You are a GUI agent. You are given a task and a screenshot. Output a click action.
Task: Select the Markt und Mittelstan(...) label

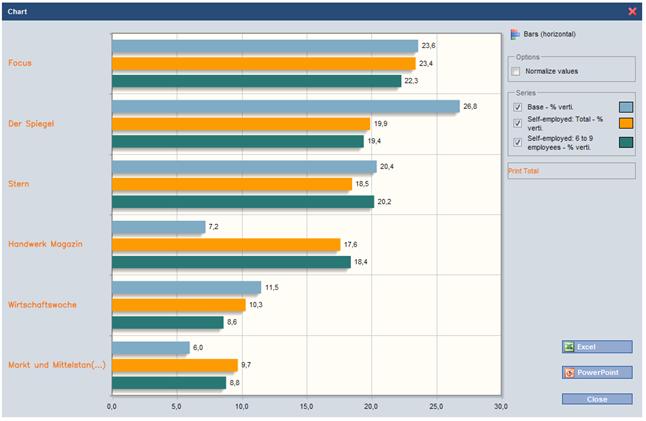point(57,365)
